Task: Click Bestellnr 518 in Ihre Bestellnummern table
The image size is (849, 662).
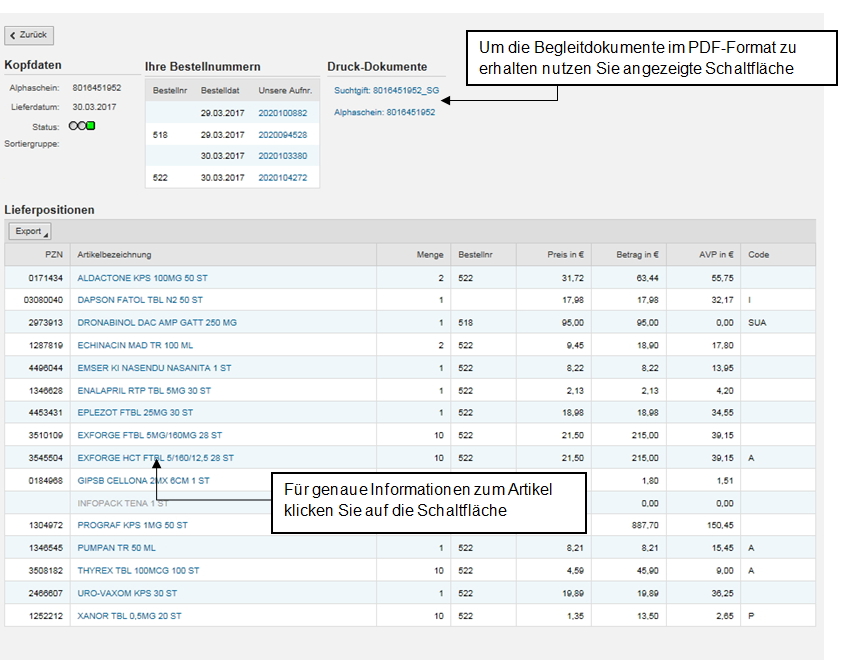Action: (x=160, y=135)
